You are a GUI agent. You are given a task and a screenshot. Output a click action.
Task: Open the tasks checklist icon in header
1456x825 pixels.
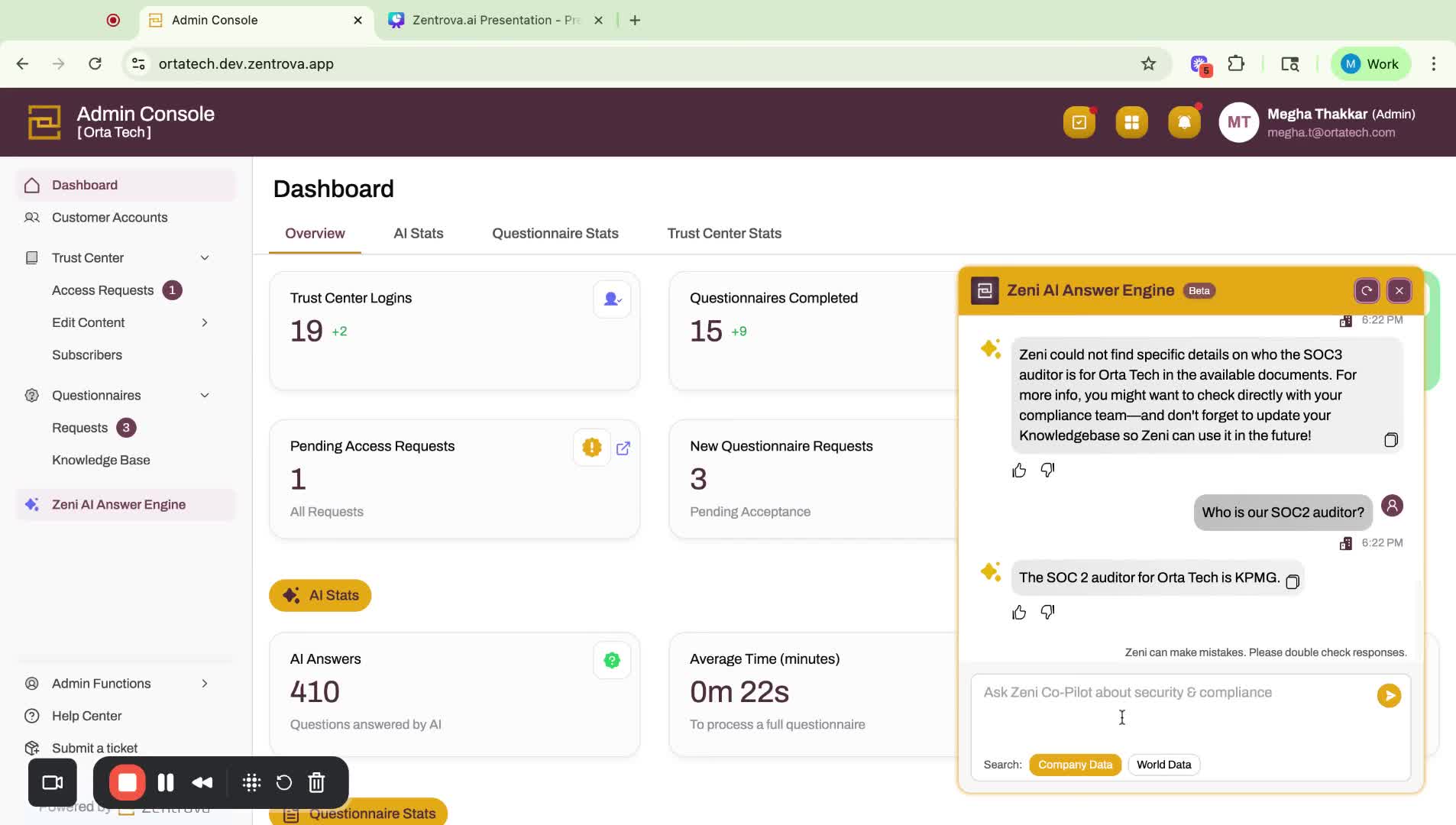[x=1079, y=122]
